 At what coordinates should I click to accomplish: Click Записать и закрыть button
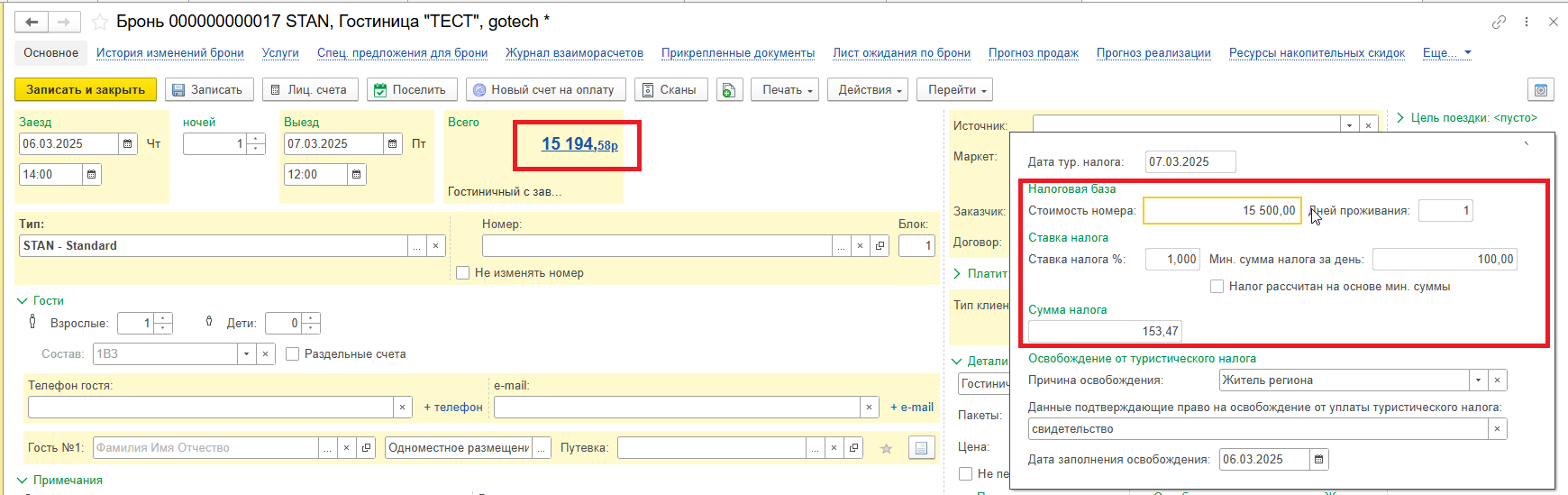click(x=86, y=89)
